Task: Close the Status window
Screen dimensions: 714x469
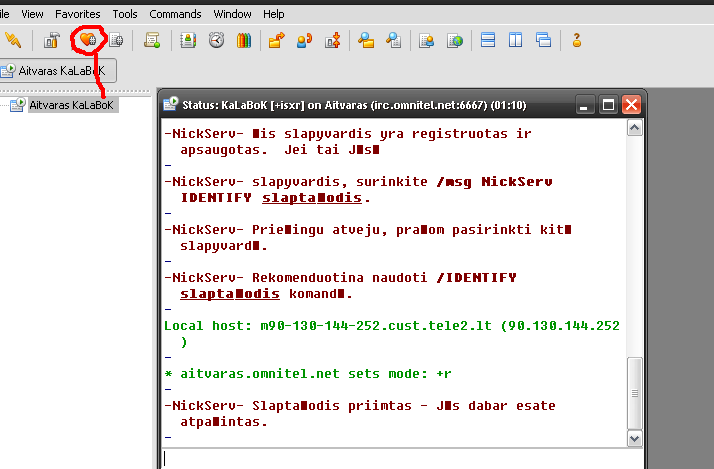Action: 632,105
